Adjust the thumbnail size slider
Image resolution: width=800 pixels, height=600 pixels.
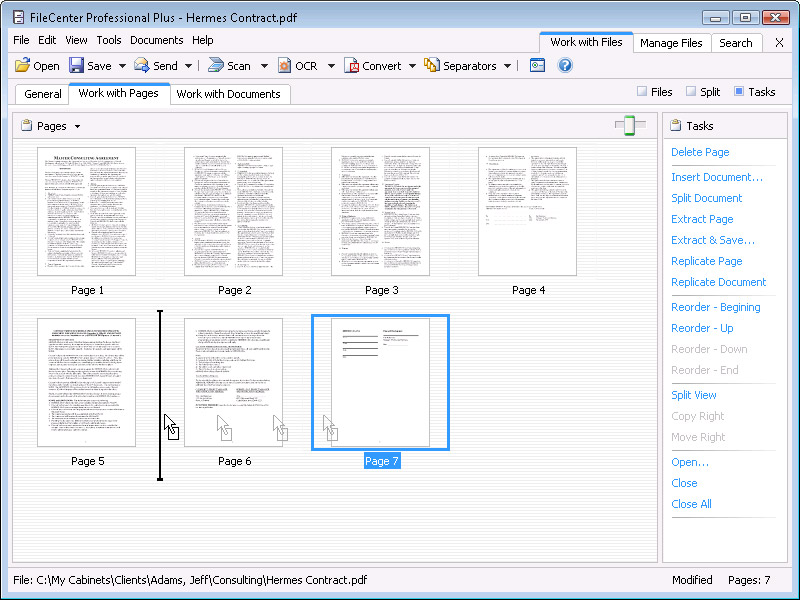pos(629,125)
